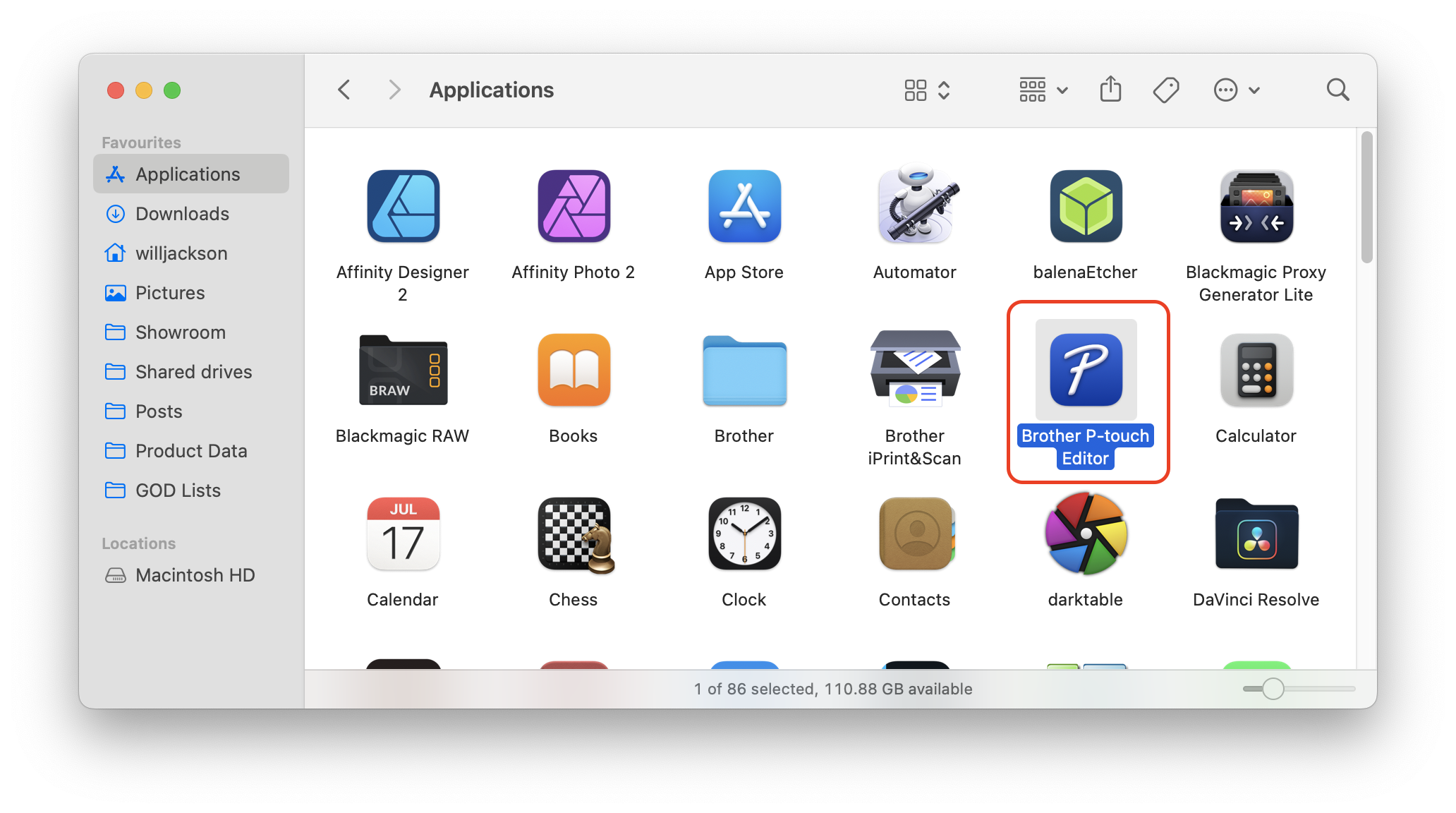
Task: Expand the Group By options dropdown
Action: point(1043,90)
